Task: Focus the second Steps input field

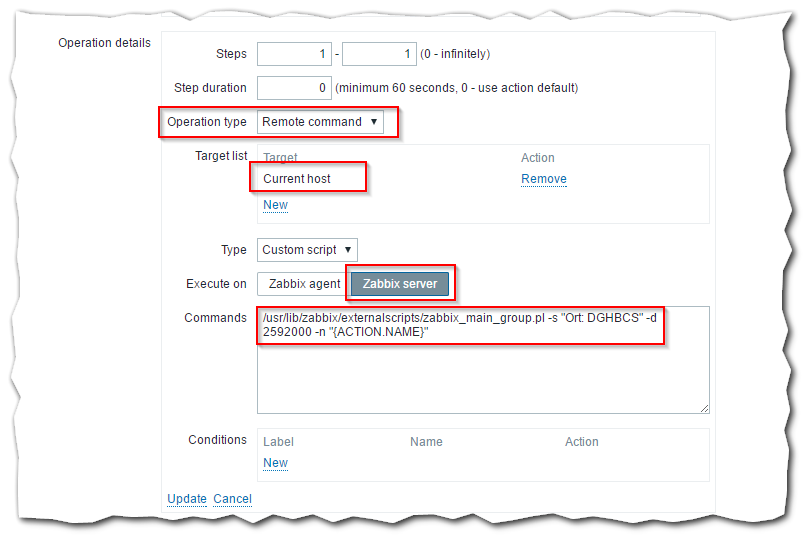Action: click(379, 54)
